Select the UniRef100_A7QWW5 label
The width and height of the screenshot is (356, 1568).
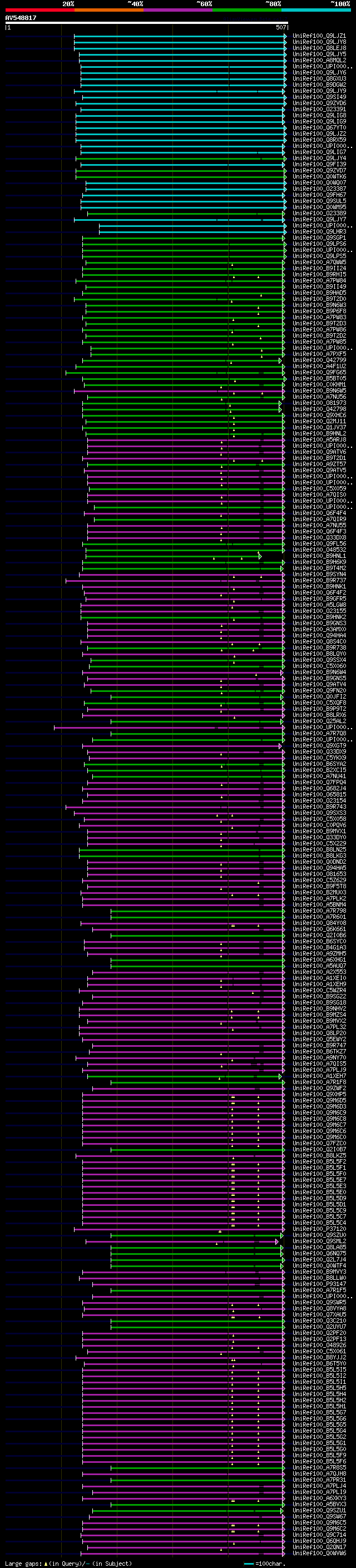(x=319, y=263)
